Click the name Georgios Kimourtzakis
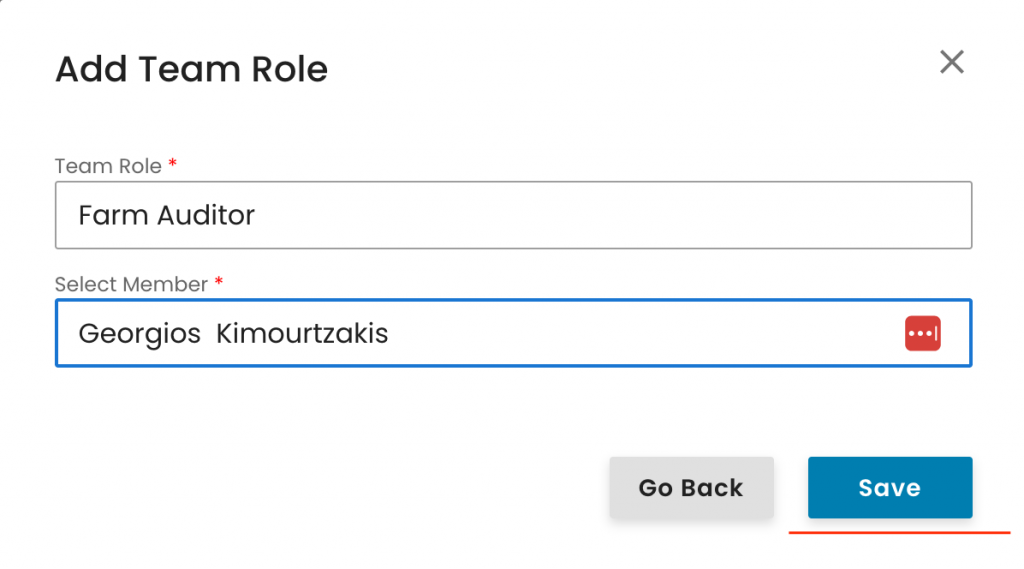This screenshot has height=569, width=1024. pos(233,333)
